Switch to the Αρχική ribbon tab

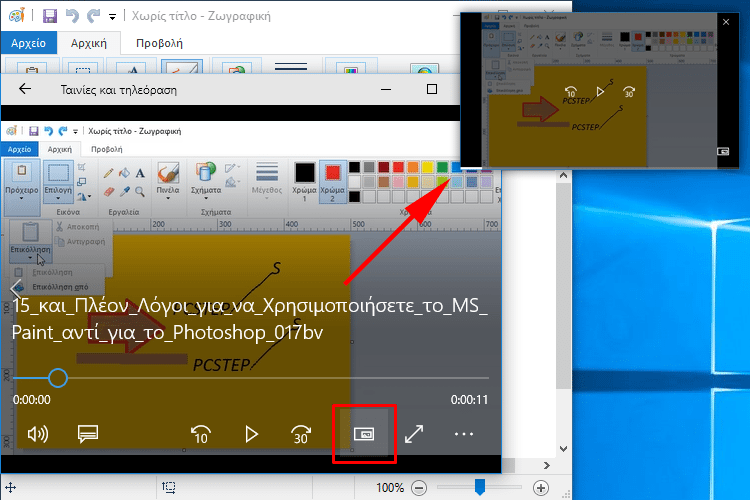point(88,43)
